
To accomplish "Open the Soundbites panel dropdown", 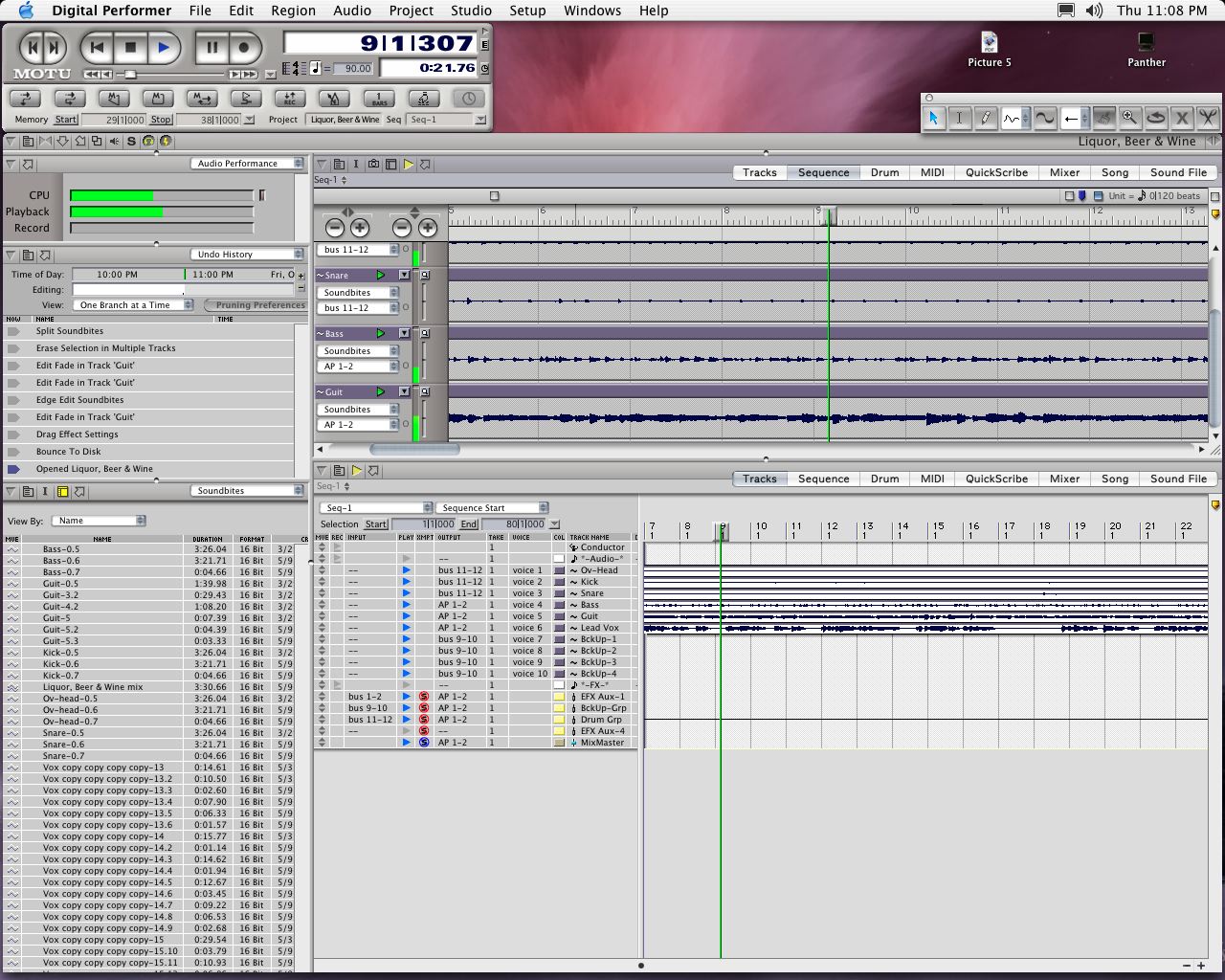I will coord(247,491).
